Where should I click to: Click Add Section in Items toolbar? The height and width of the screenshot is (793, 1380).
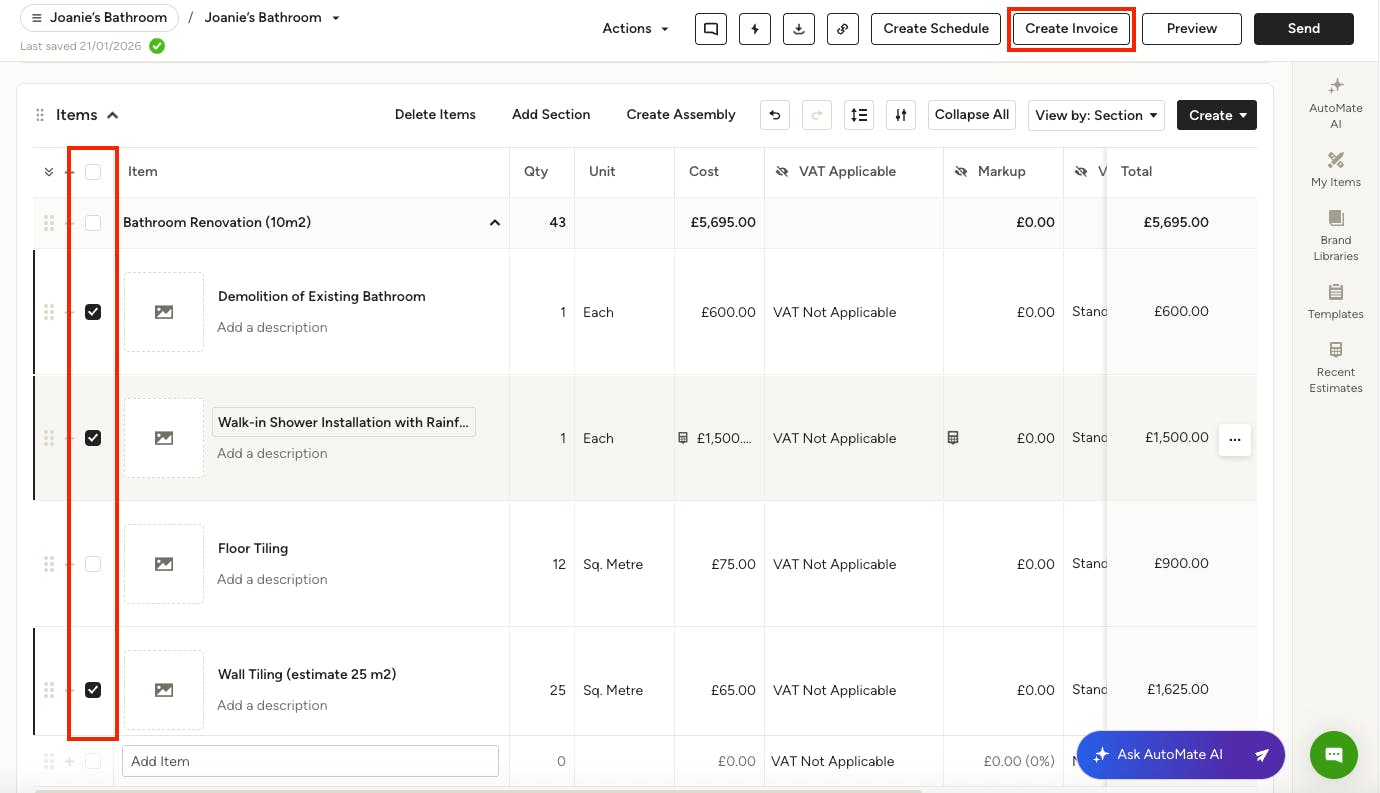(551, 115)
